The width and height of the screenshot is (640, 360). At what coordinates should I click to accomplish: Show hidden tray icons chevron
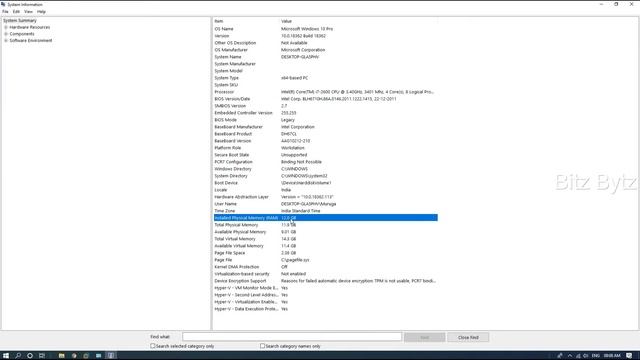click(570, 356)
